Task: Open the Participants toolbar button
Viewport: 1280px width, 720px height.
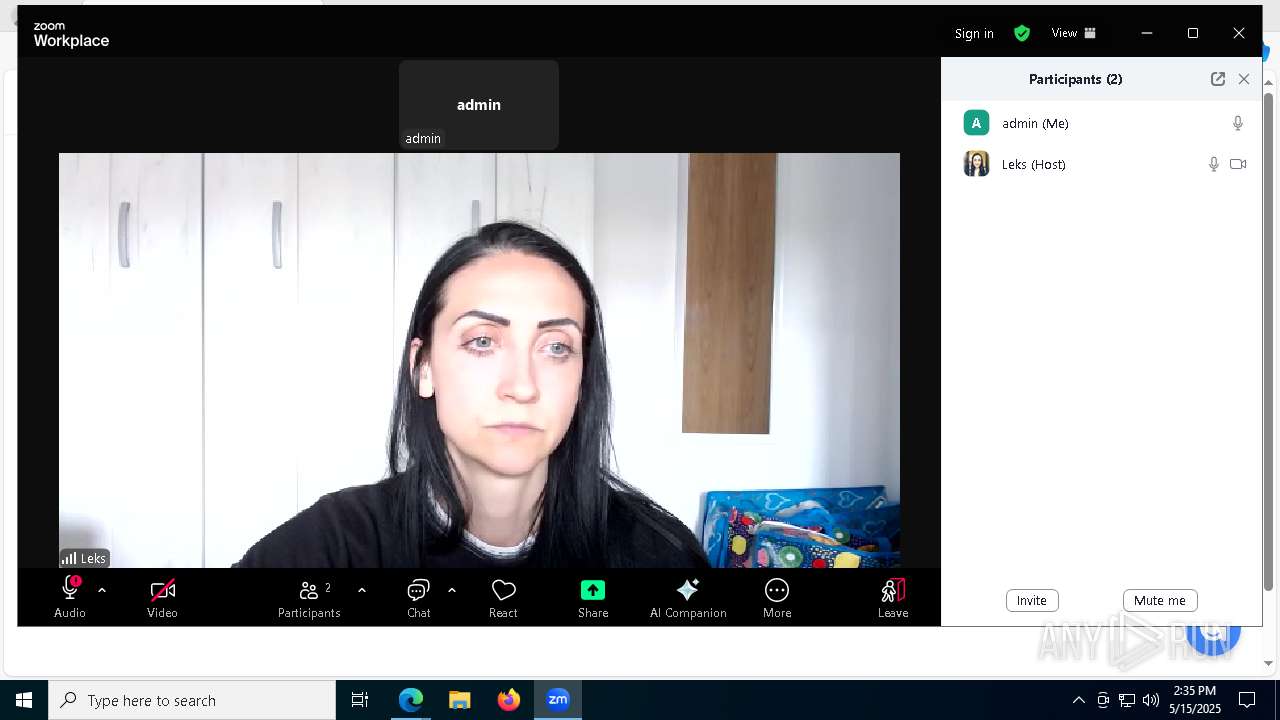Action: point(309,597)
